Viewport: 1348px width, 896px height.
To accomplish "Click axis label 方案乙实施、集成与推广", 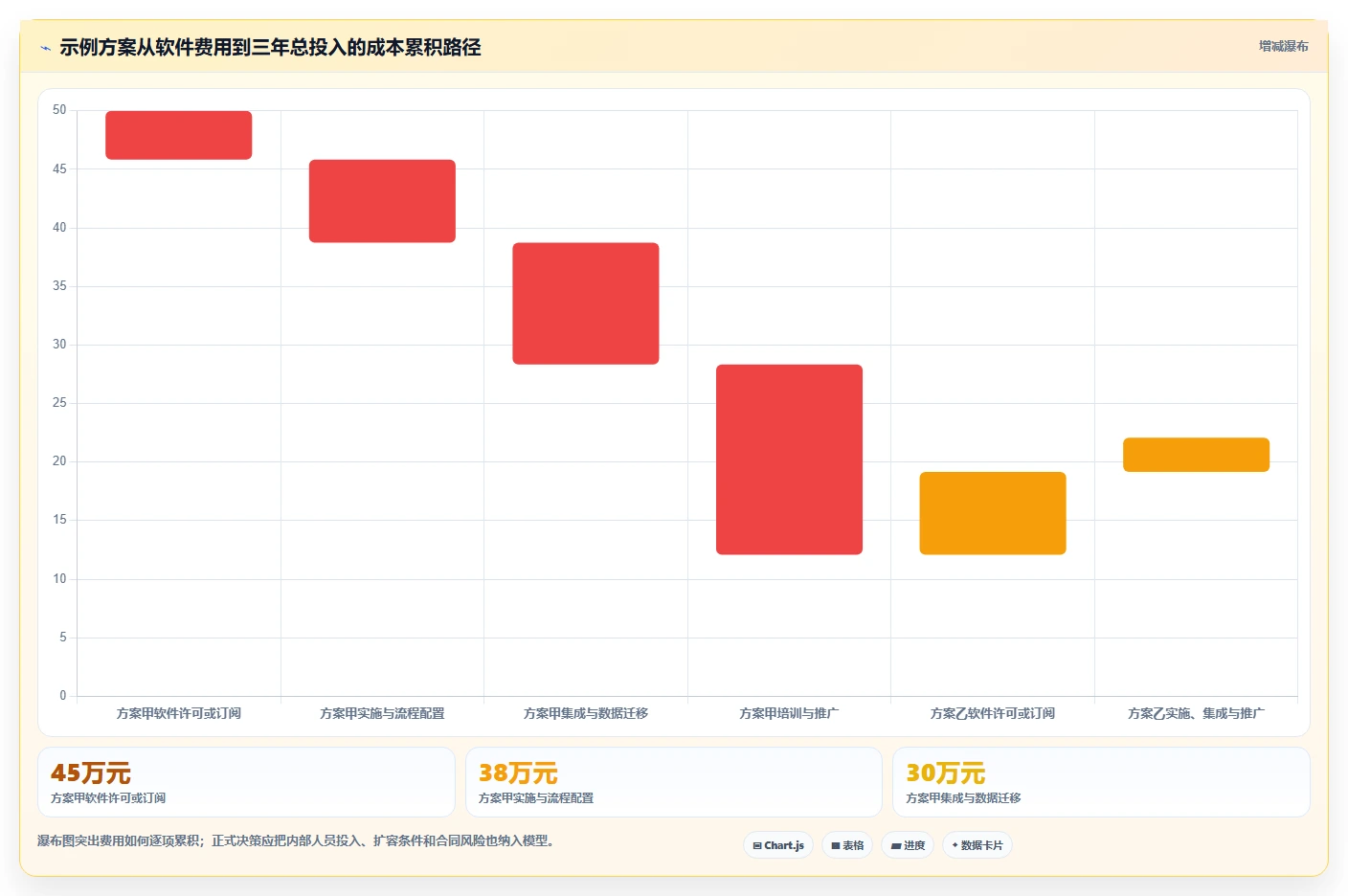I will point(1196,713).
